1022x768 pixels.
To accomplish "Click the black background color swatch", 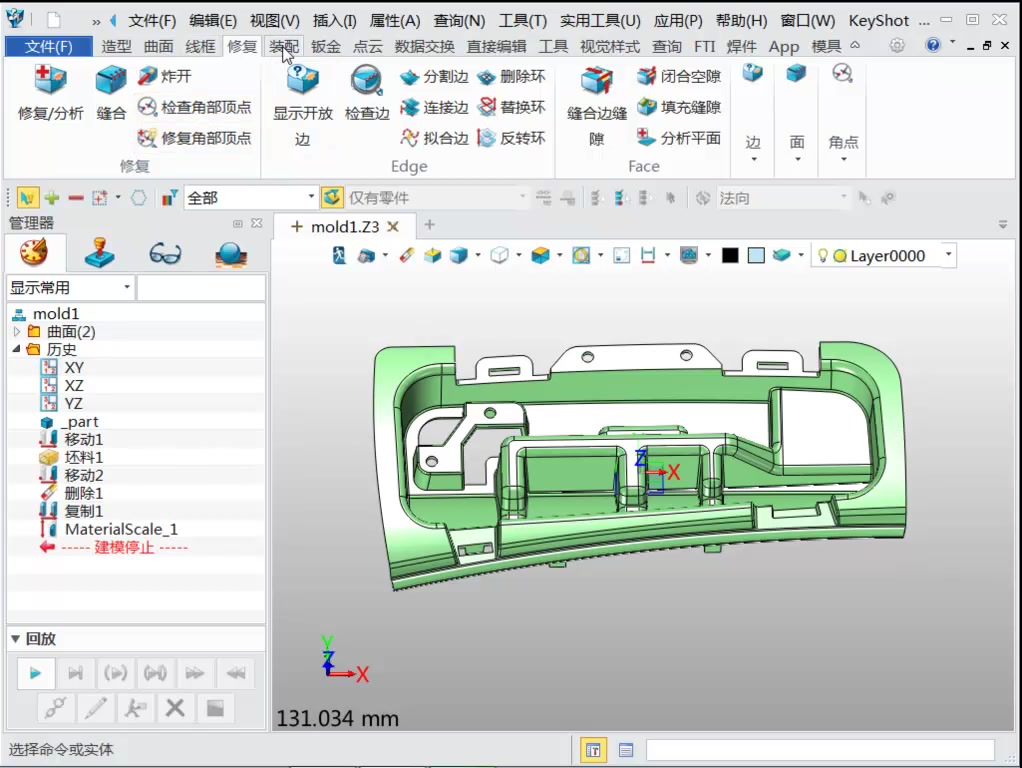I will pos(728,255).
